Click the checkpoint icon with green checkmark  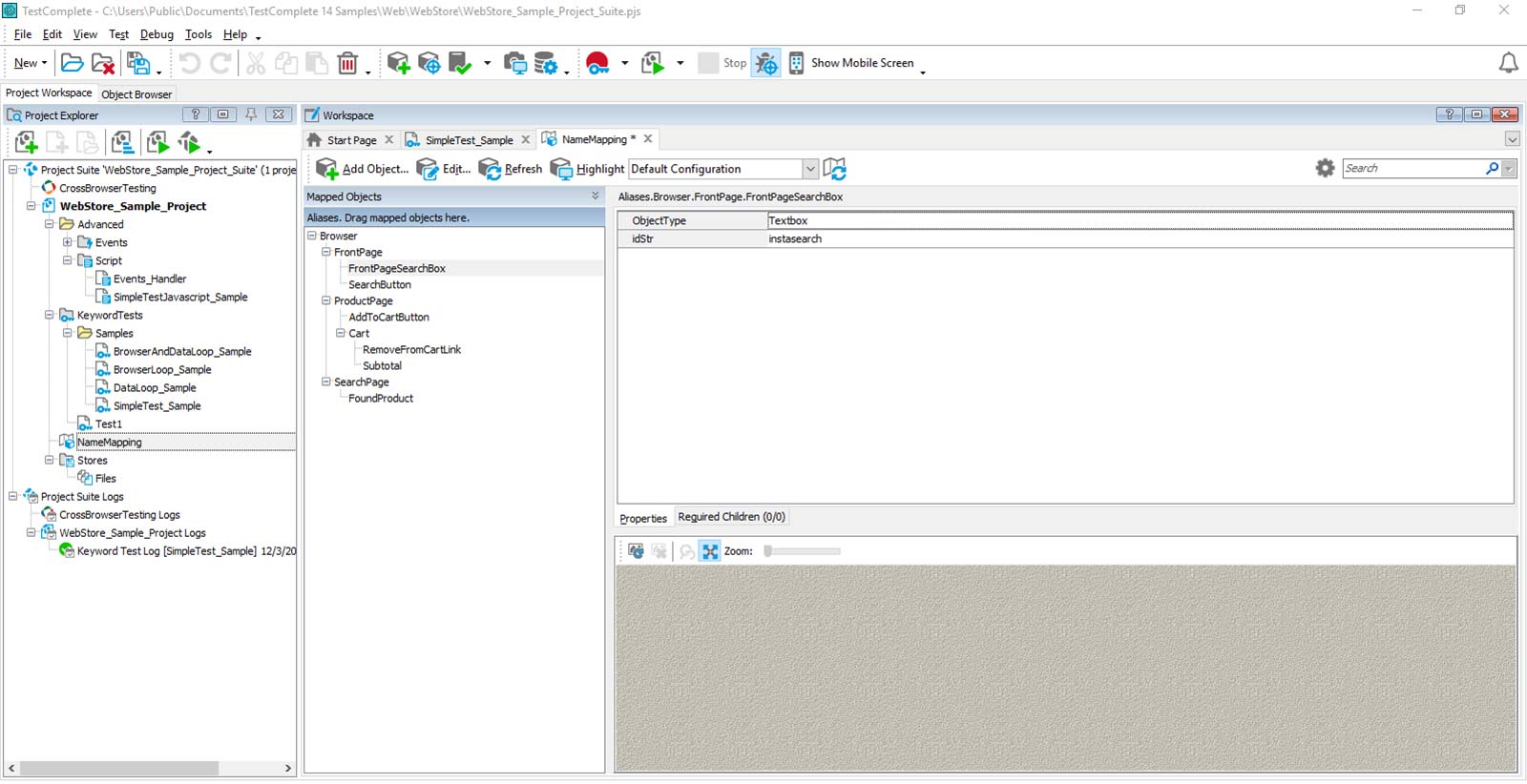[x=460, y=63]
